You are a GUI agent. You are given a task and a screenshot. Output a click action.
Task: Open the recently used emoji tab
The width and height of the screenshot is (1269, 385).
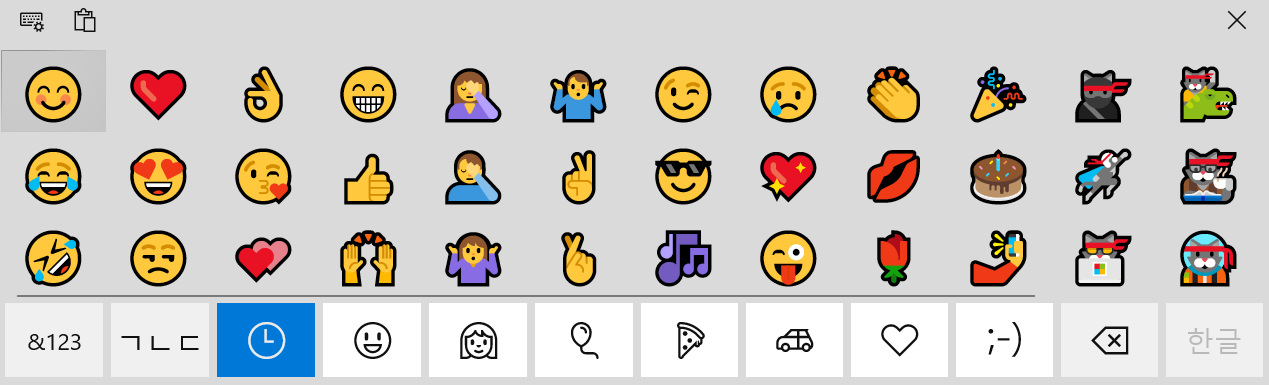click(266, 341)
